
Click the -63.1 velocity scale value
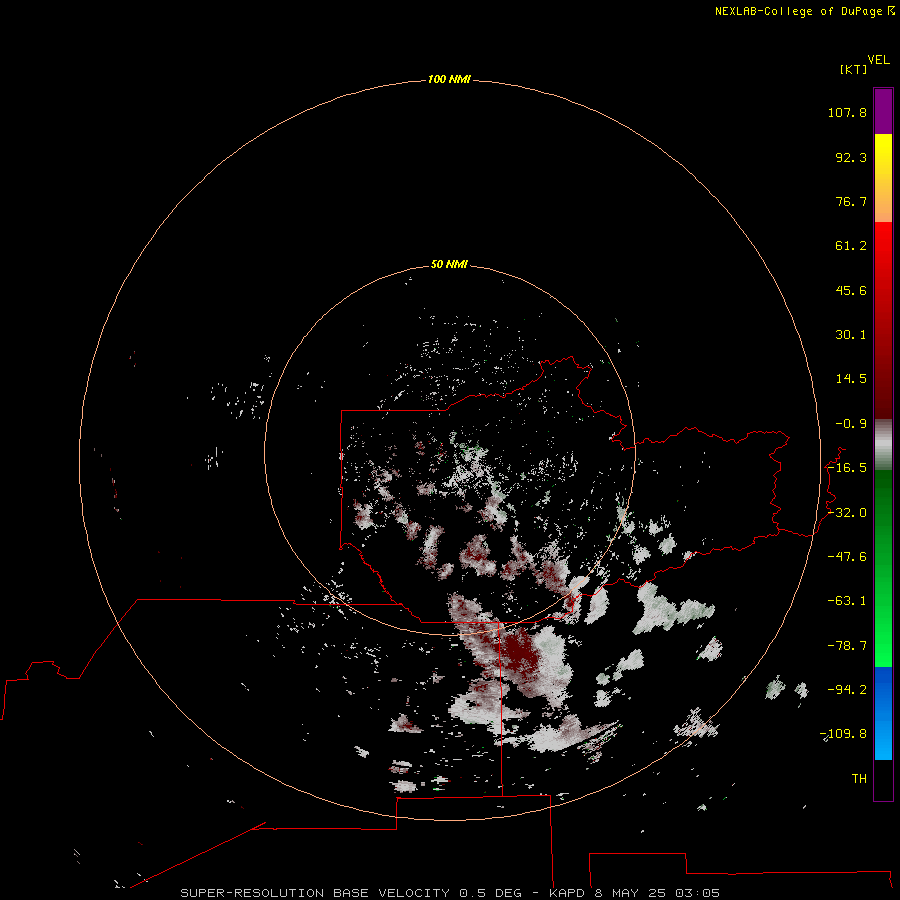click(847, 601)
